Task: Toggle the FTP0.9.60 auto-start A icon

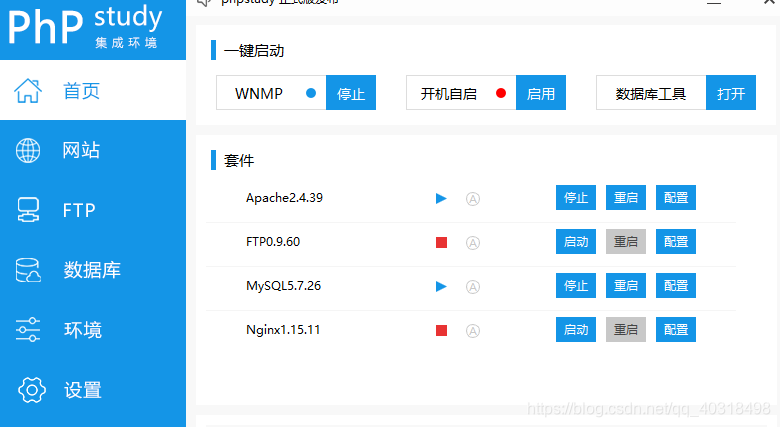Action: coord(473,243)
